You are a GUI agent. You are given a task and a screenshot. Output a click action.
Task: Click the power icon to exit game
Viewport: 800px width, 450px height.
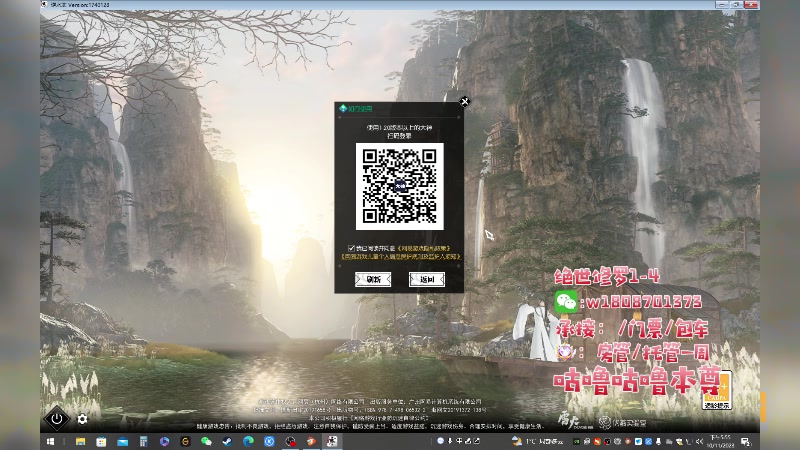[x=56, y=419]
